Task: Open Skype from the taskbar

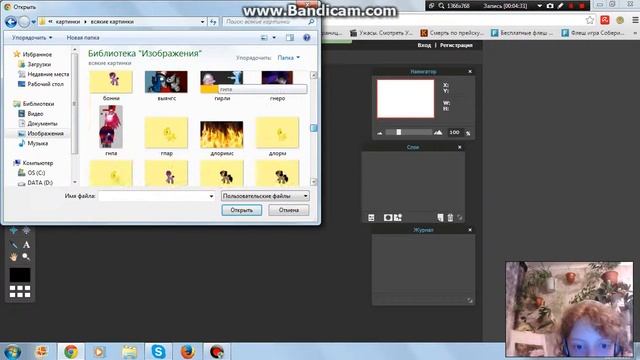Action: (158, 351)
